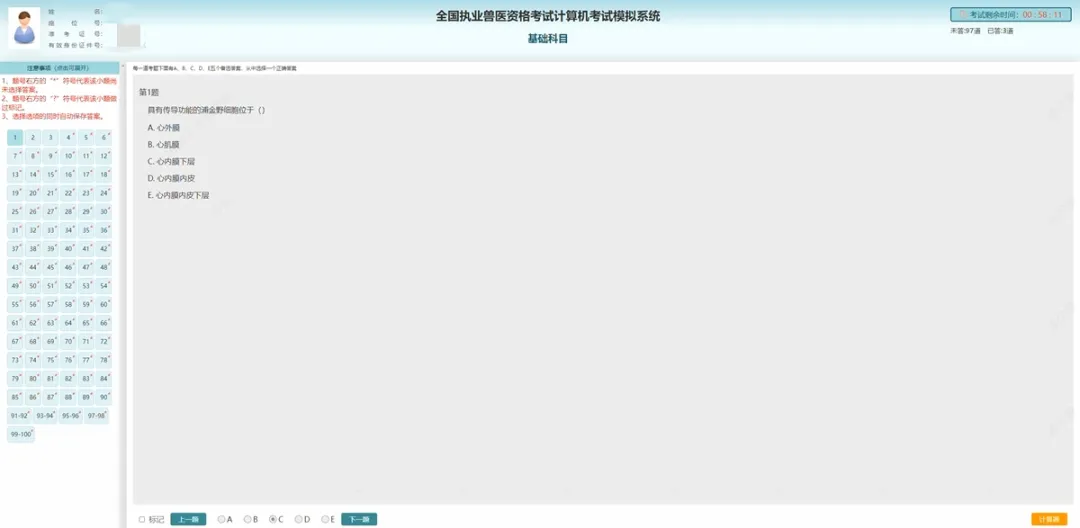Open the orange calculator button

pos(1049,519)
